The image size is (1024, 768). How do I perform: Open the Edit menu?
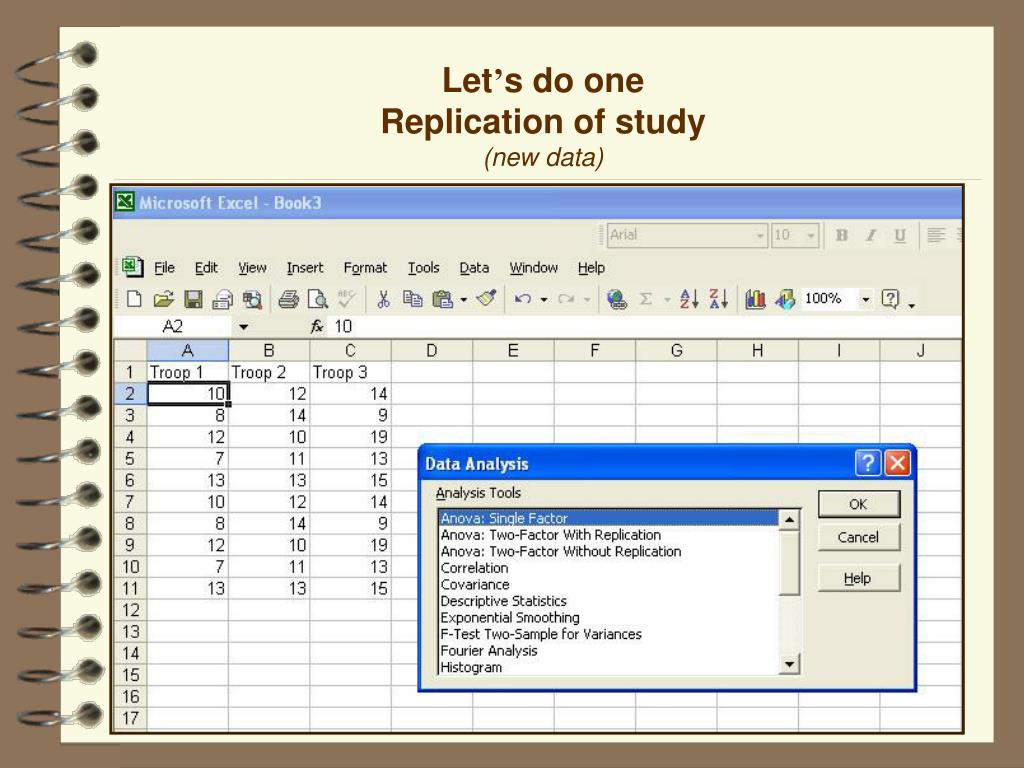206,268
